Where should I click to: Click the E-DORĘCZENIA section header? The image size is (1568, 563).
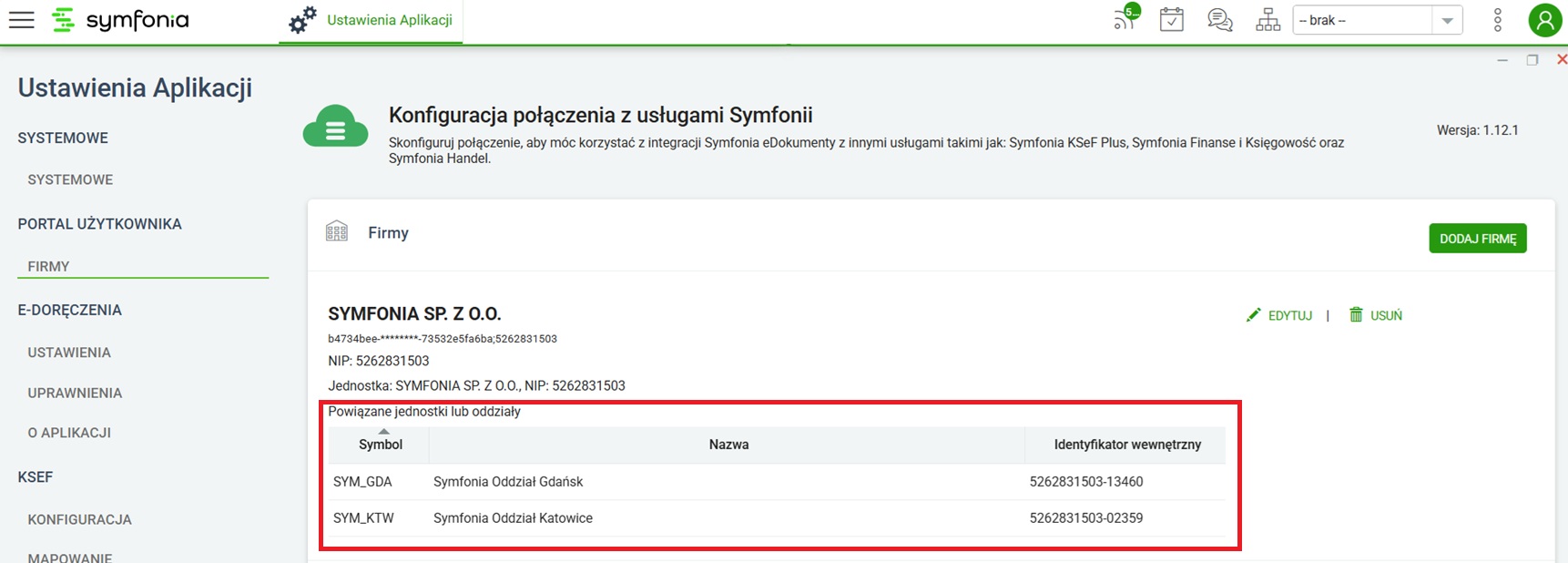point(69,310)
